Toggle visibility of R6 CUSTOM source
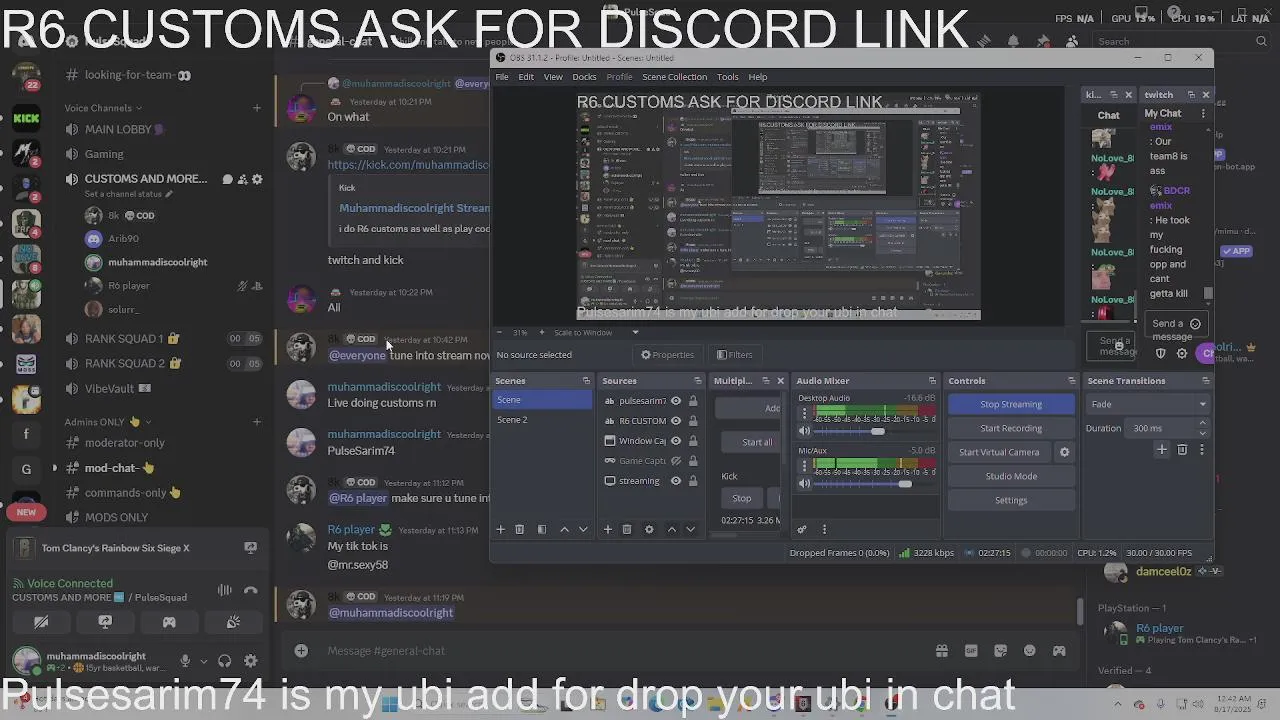 click(676, 421)
